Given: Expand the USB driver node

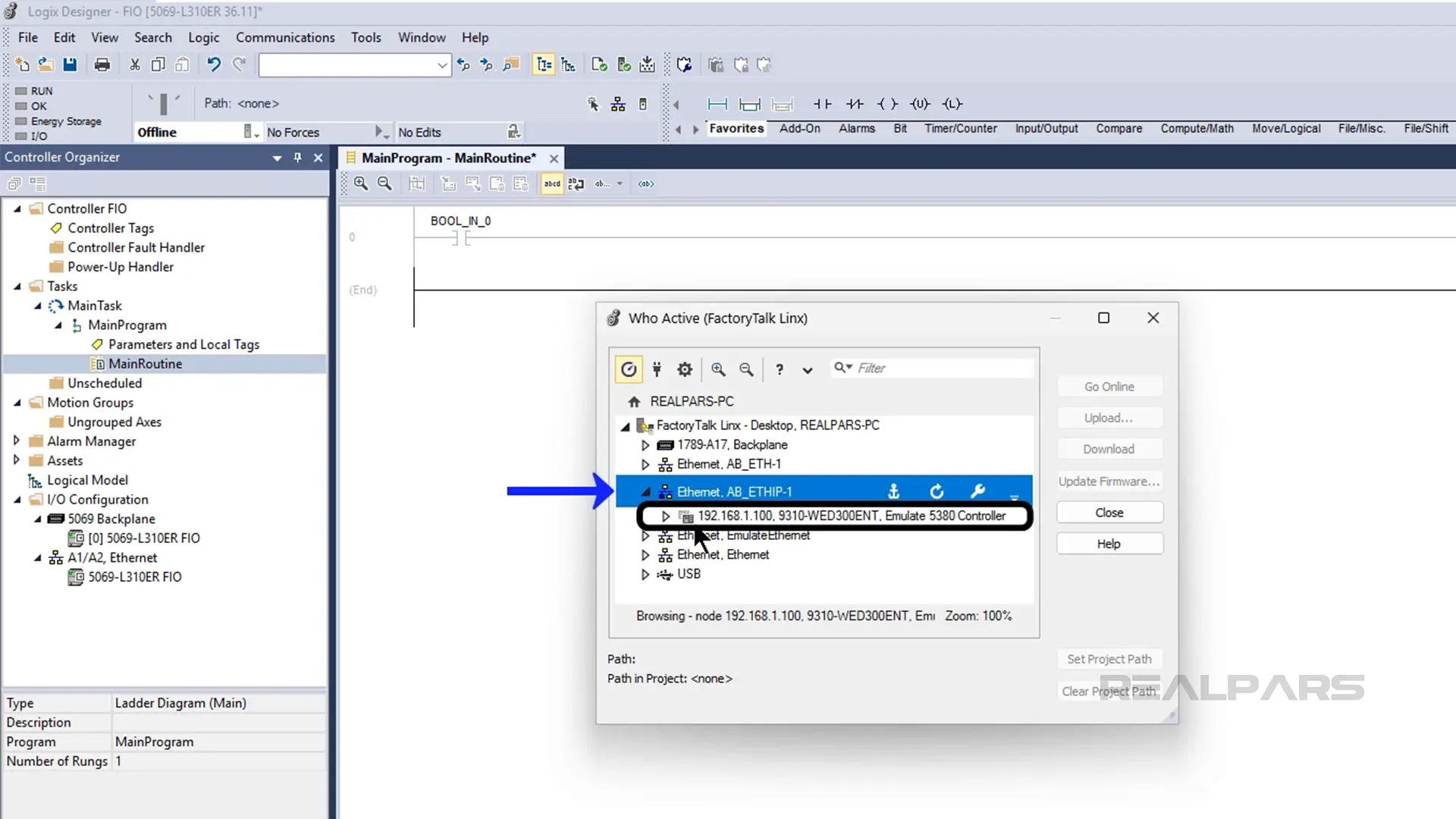Looking at the screenshot, I should [645, 574].
